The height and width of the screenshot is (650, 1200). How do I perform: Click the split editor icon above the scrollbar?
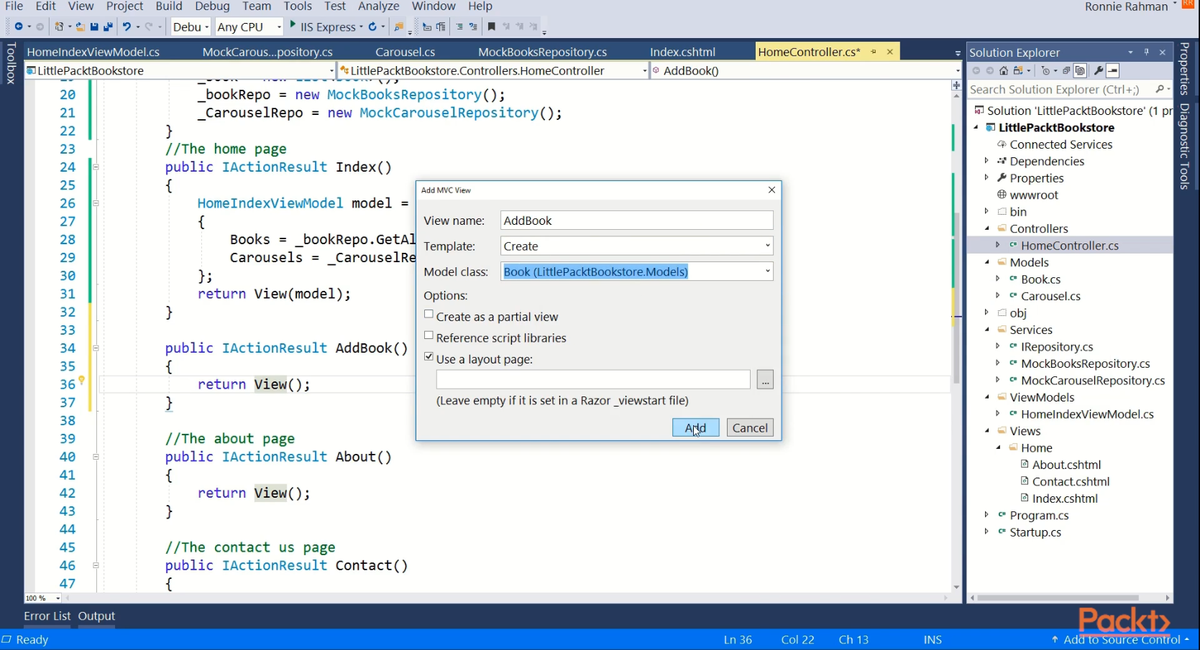pyautogui.click(x=956, y=86)
